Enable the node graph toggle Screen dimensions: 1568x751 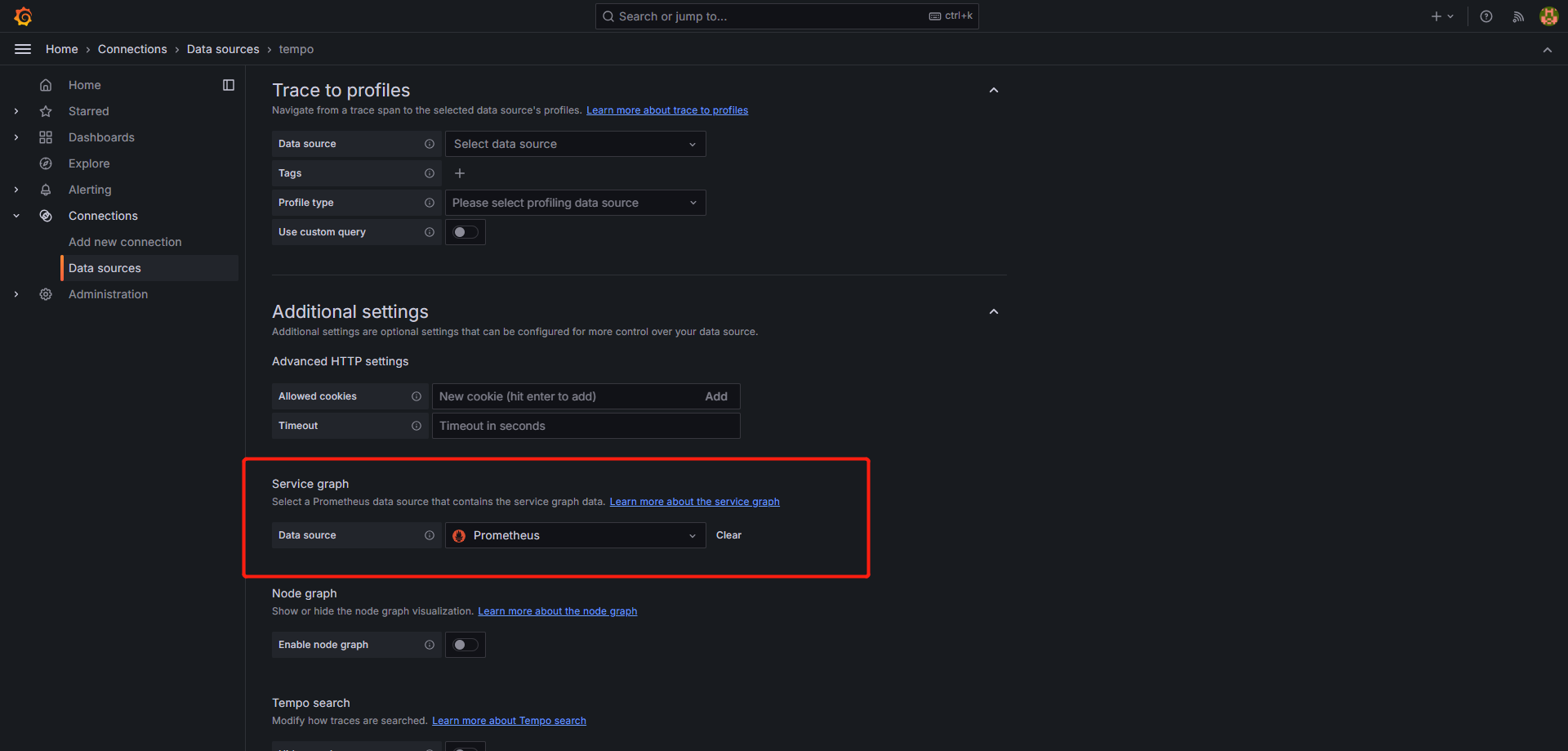pos(465,645)
